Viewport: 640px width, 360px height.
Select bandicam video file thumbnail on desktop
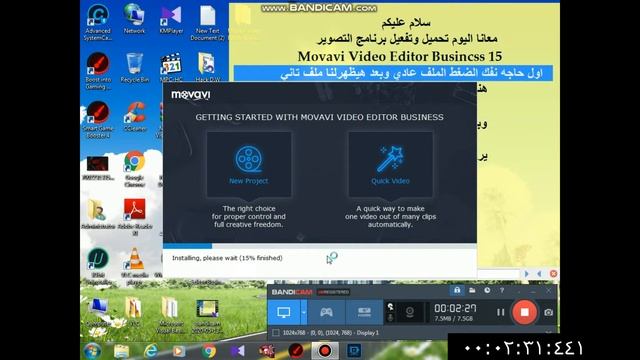[207, 316]
